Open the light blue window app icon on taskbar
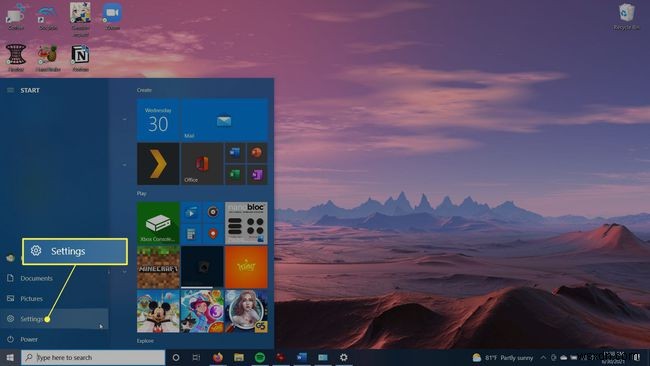 [323, 357]
